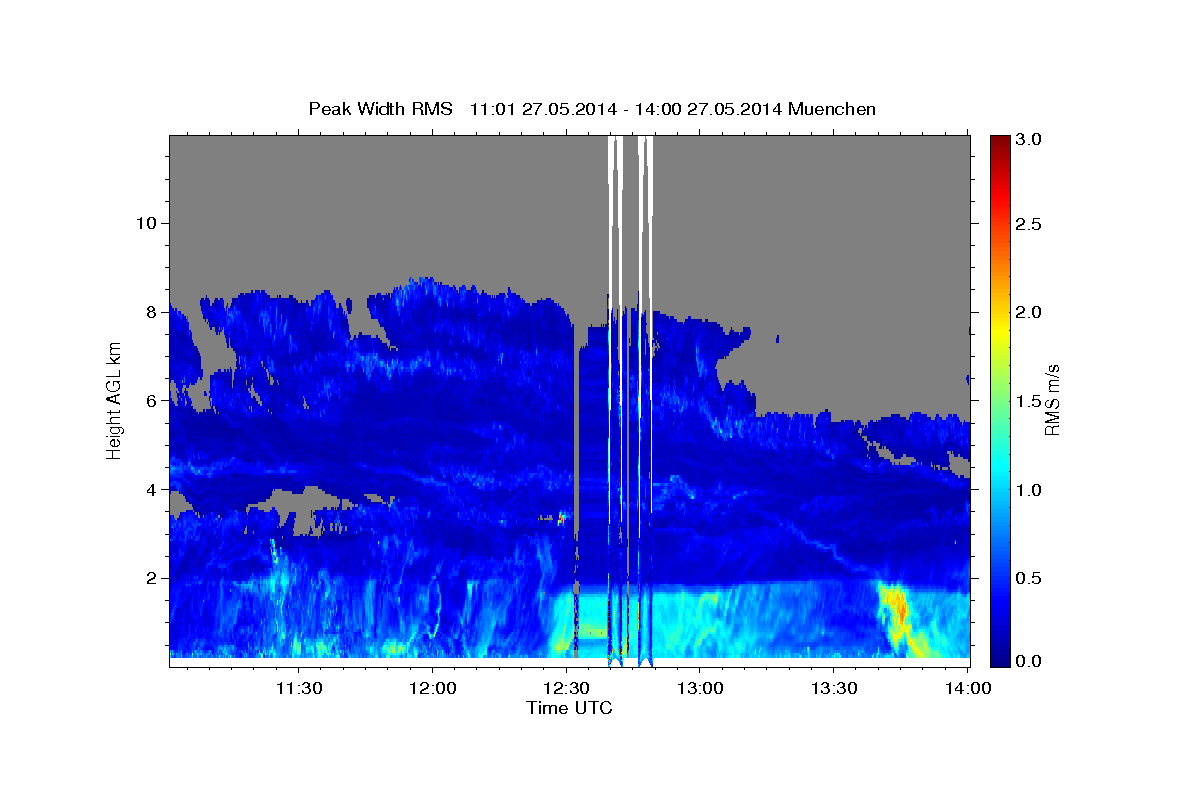Select the 'Height AGL km' axis title
Viewport: 1200px width, 800px height.
tap(114, 400)
